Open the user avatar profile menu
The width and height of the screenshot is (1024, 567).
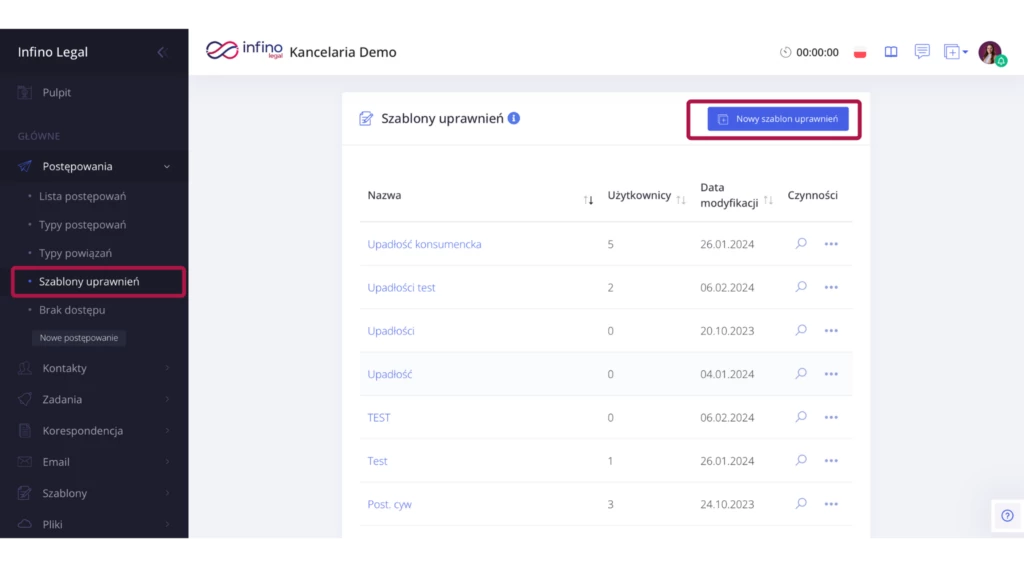click(989, 52)
